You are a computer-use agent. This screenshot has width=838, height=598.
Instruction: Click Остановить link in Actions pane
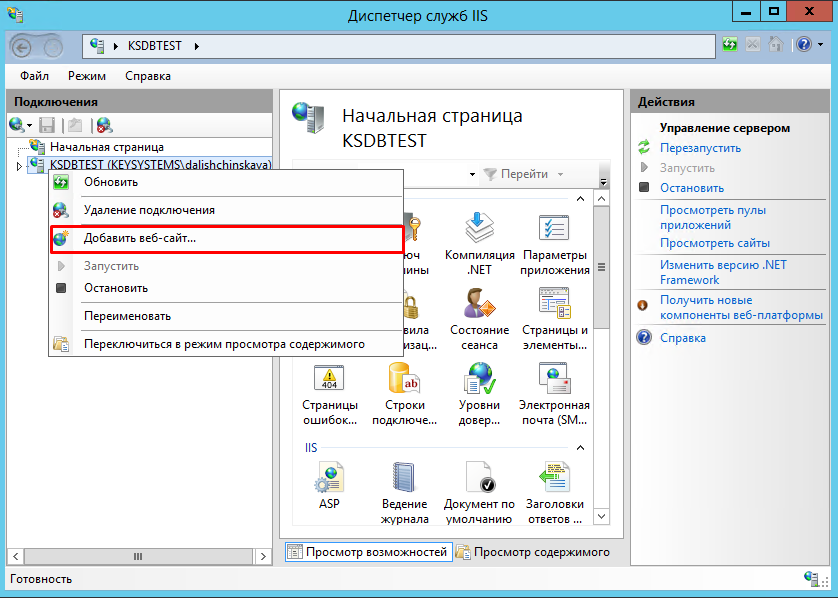pyautogui.click(x=692, y=188)
